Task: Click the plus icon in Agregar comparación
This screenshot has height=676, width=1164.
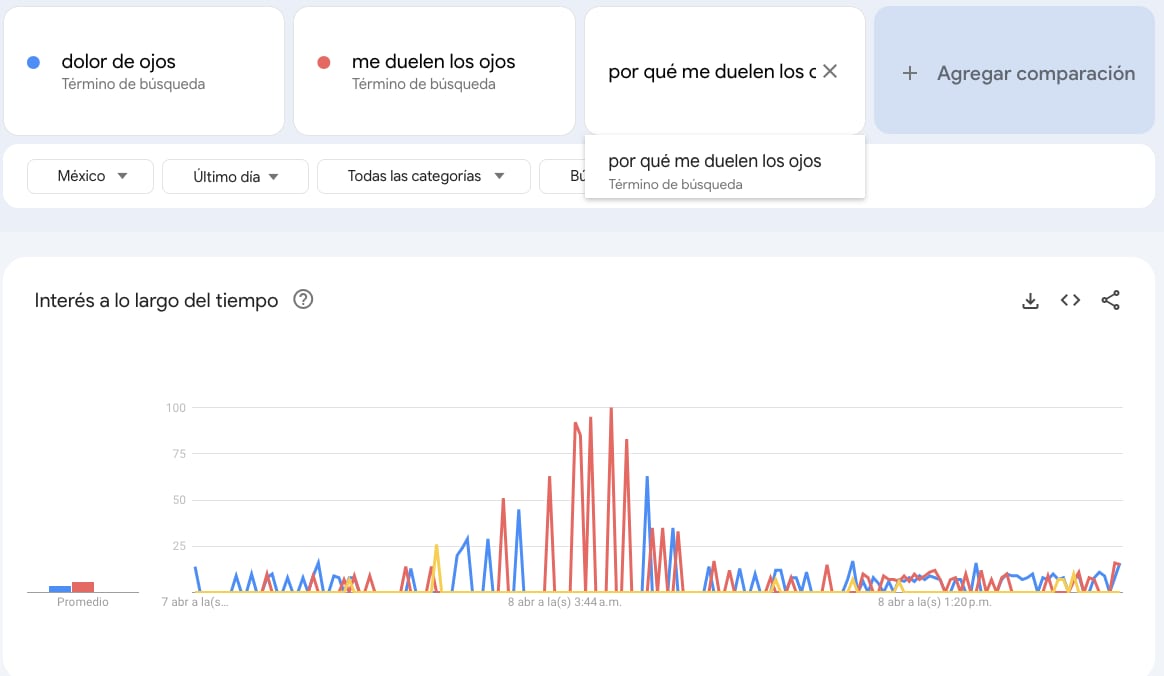Action: (909, 73)
